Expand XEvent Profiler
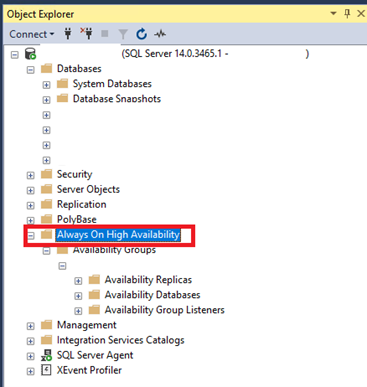 pos(31,372)
